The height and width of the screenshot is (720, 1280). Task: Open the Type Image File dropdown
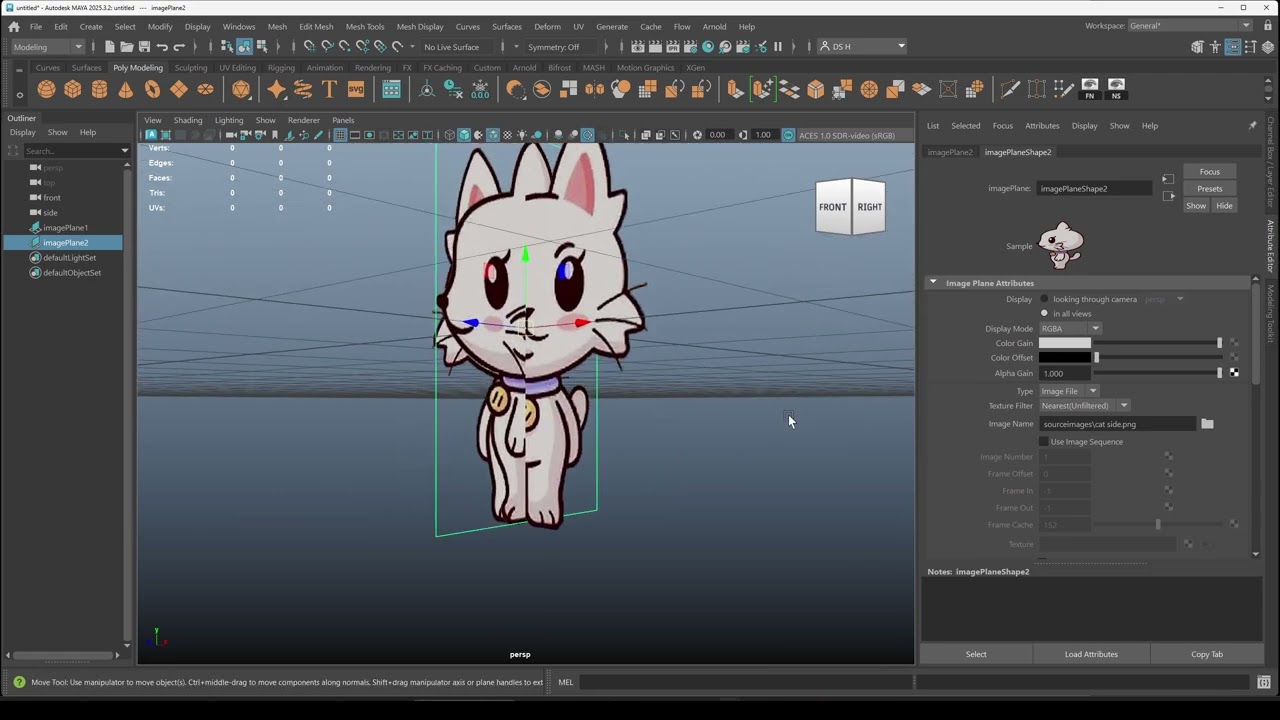1068,392
